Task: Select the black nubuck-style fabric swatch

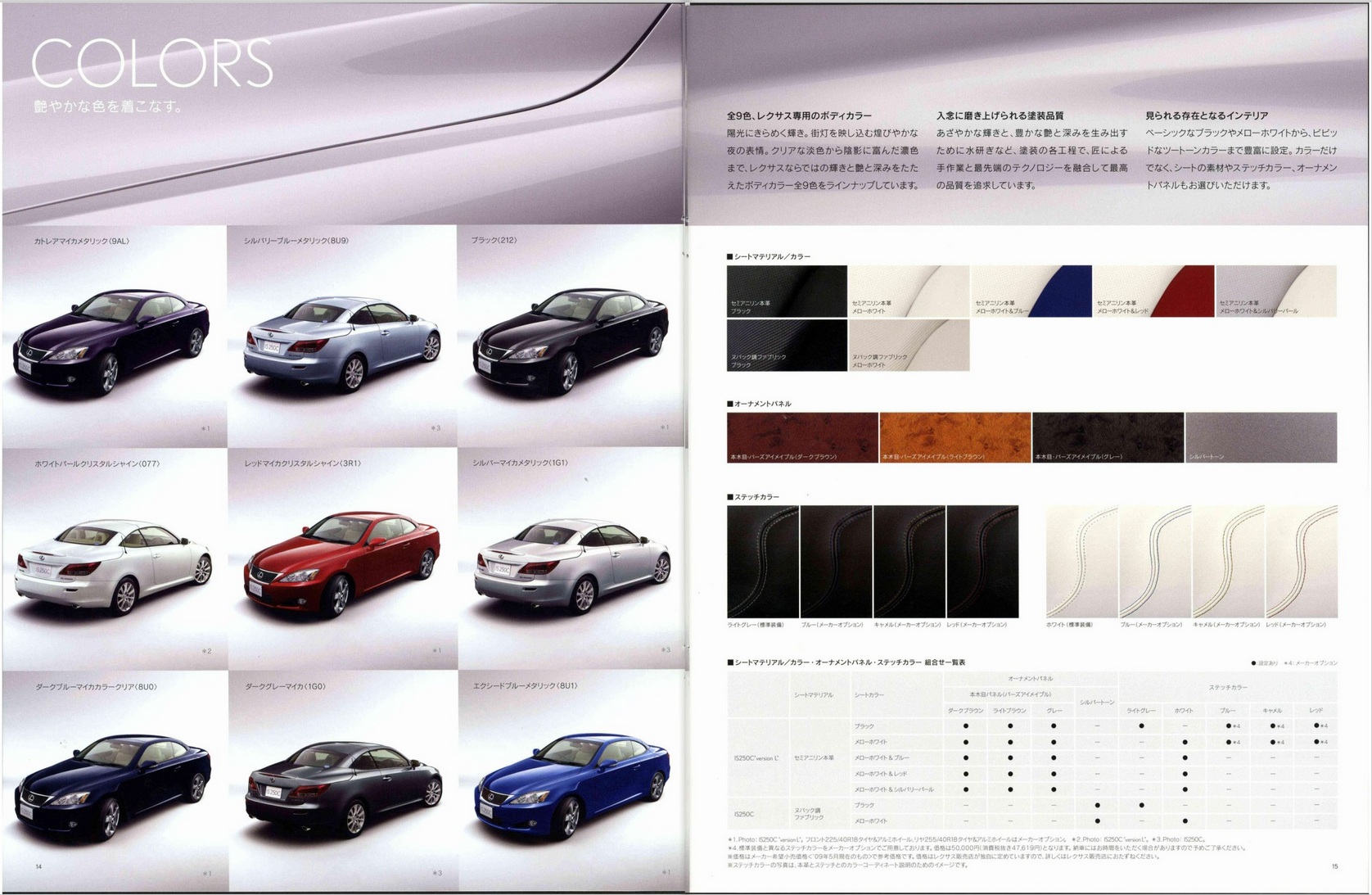Action: click(x=786, y=345)
